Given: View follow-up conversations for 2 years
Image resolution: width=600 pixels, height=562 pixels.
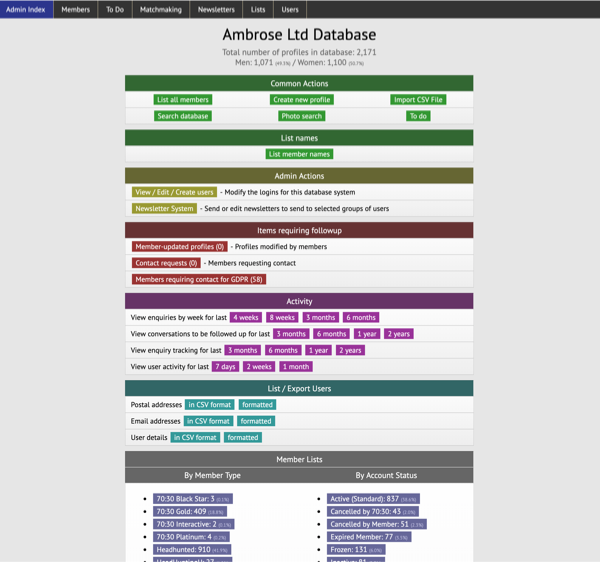Looking at the screenshot, I should click(399, 334).
